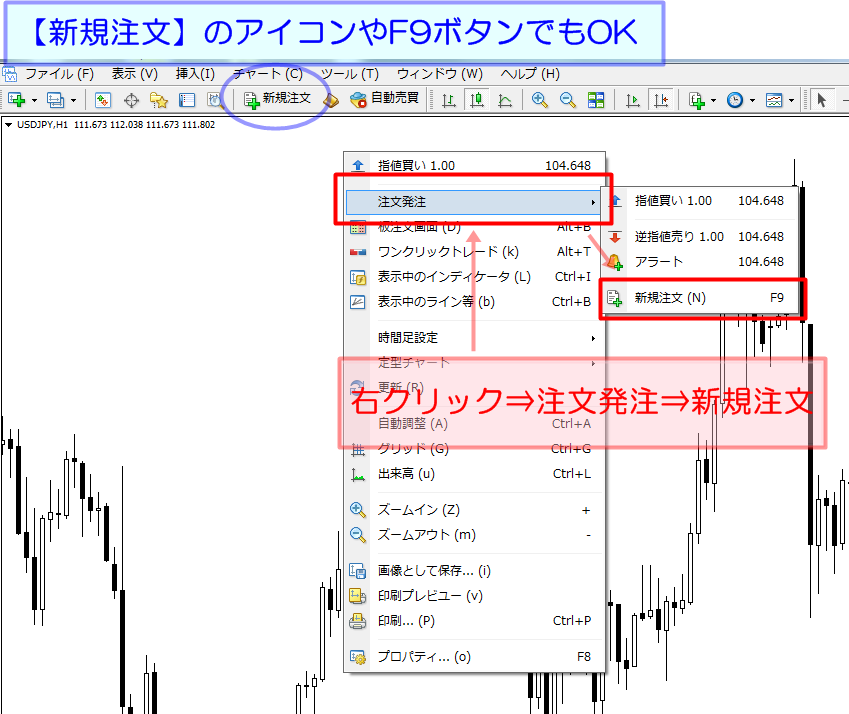Click アラート bell icon in the submenu

click(614, 262)
